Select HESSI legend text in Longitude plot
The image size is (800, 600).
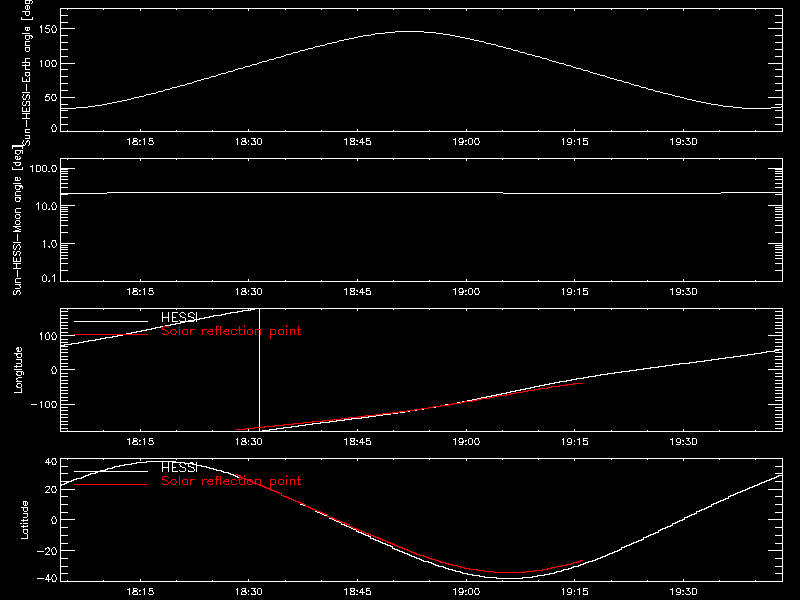tap(179, 317)
